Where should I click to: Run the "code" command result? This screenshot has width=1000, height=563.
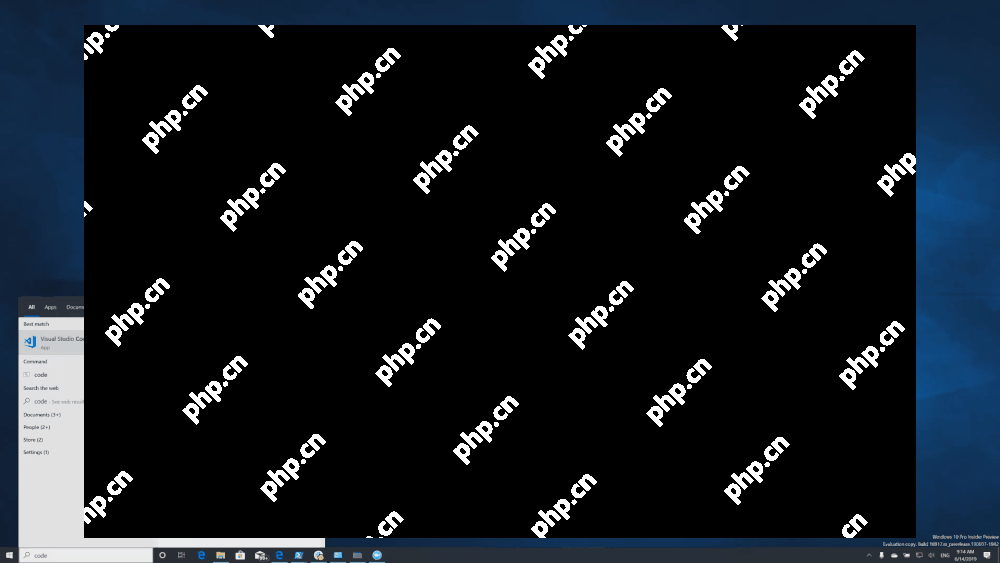[52, 375]
